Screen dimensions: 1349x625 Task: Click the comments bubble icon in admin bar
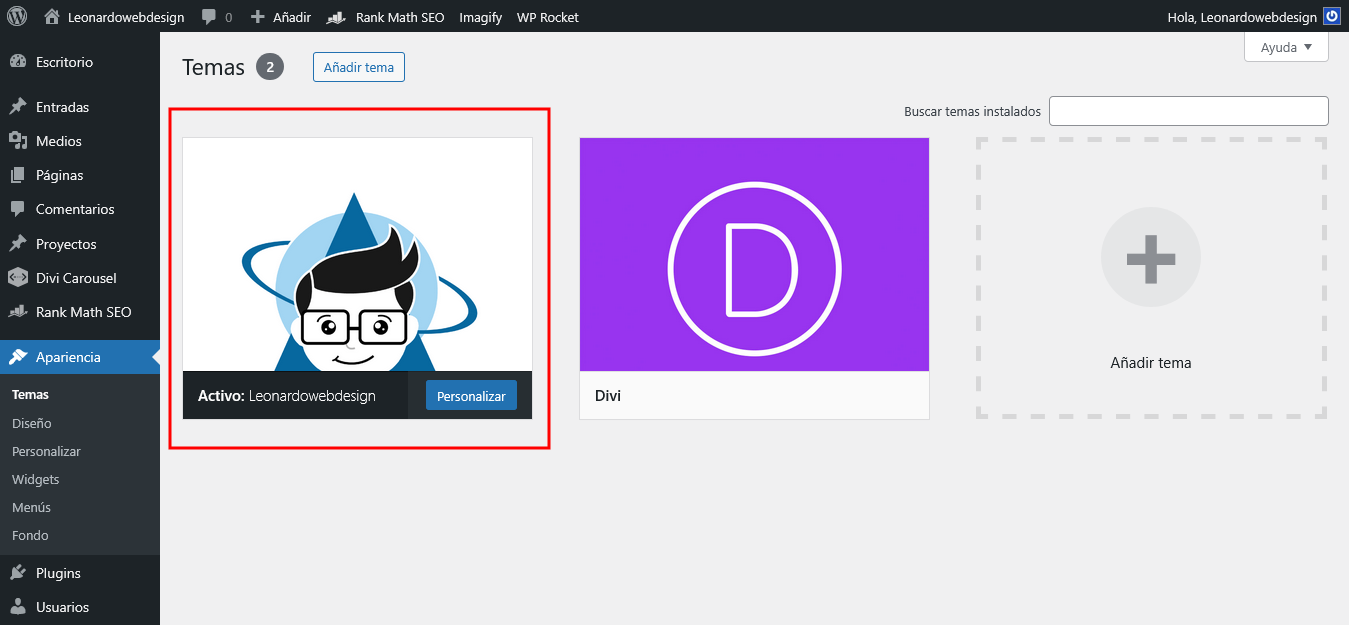(x=209, y=17)
